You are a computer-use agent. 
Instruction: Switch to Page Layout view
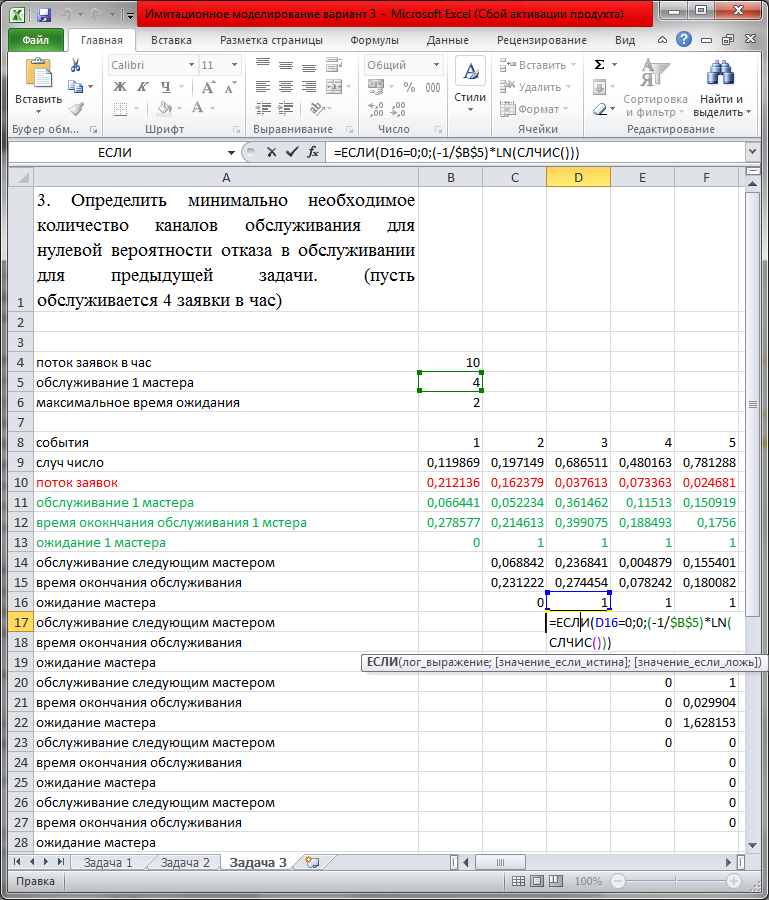pos(537,881)
